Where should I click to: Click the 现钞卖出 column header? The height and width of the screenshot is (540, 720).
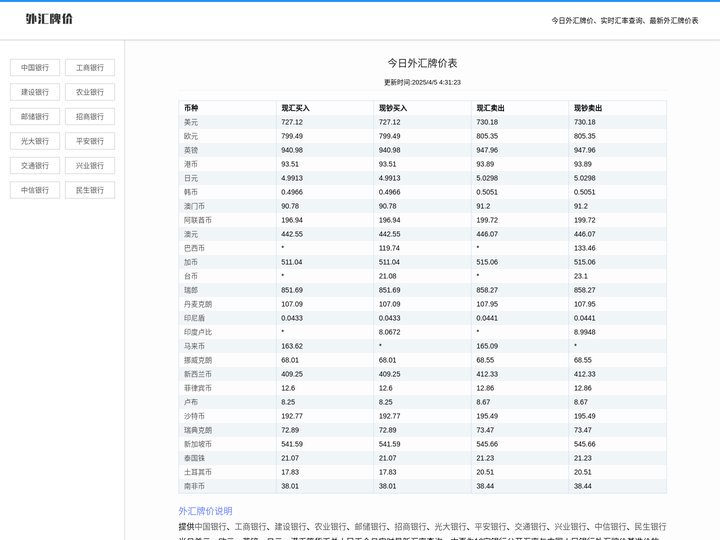click(588, 108)
